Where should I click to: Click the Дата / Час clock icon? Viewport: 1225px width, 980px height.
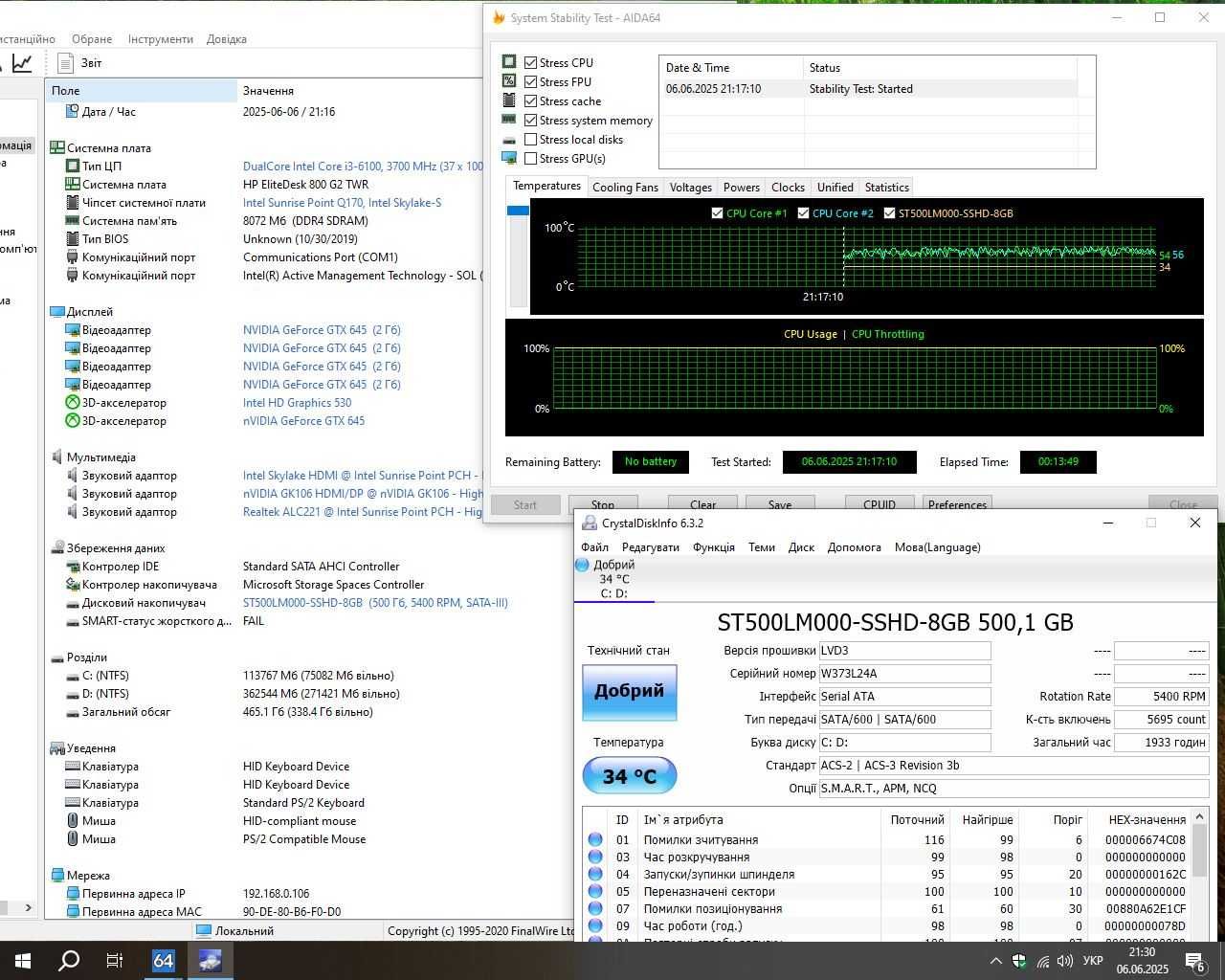pos(73,112)
